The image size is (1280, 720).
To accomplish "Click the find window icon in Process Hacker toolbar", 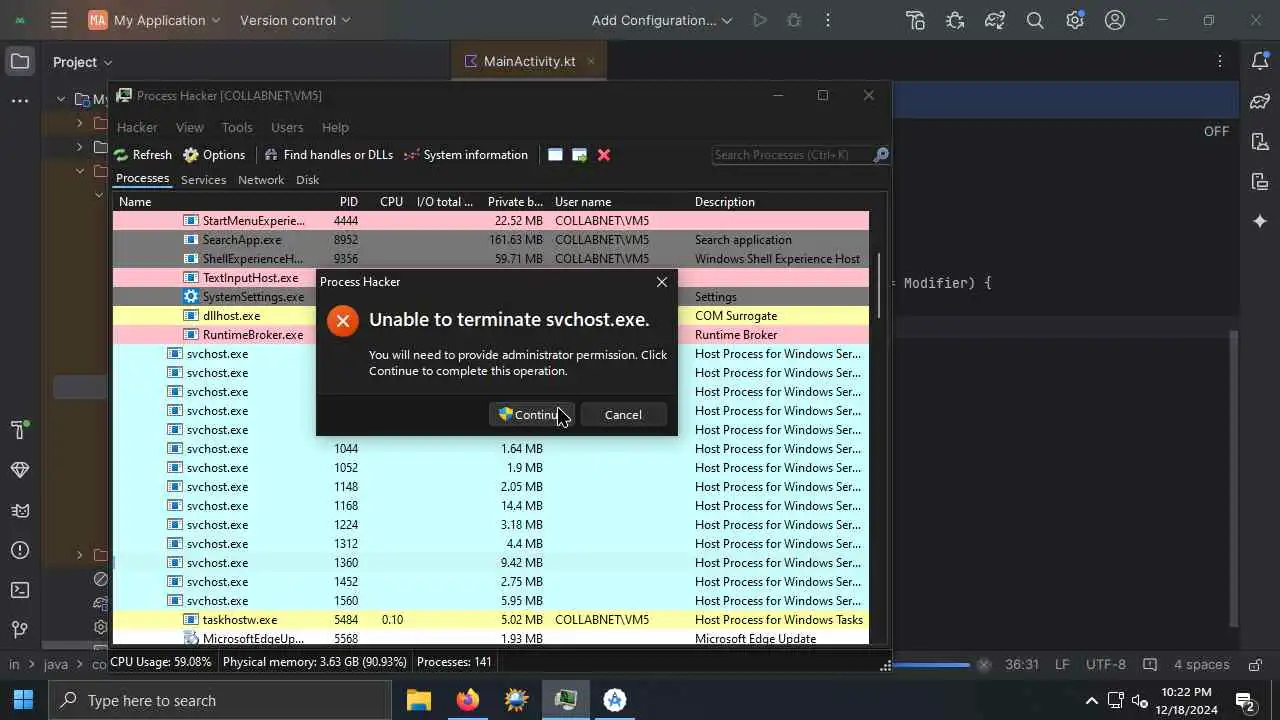I will pos(555,155).
